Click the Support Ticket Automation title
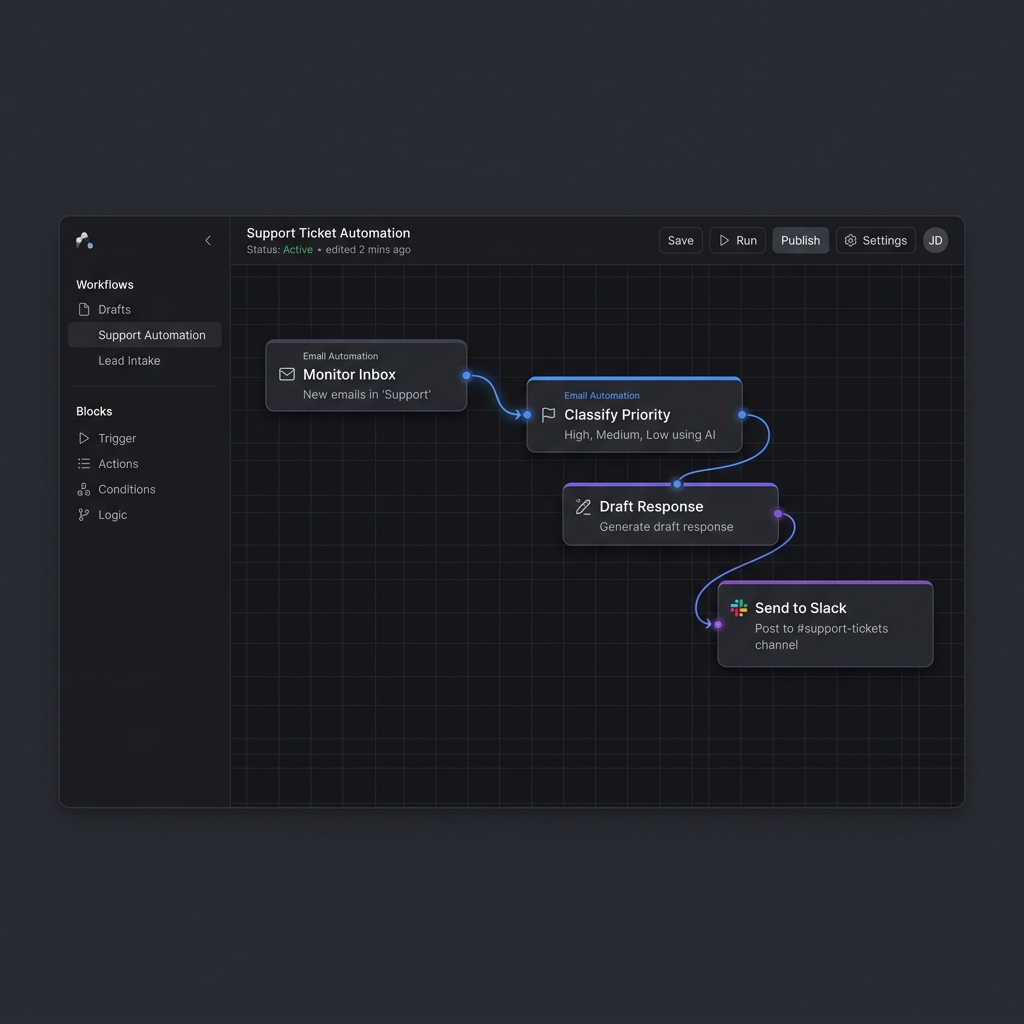 tap(328, 233)
